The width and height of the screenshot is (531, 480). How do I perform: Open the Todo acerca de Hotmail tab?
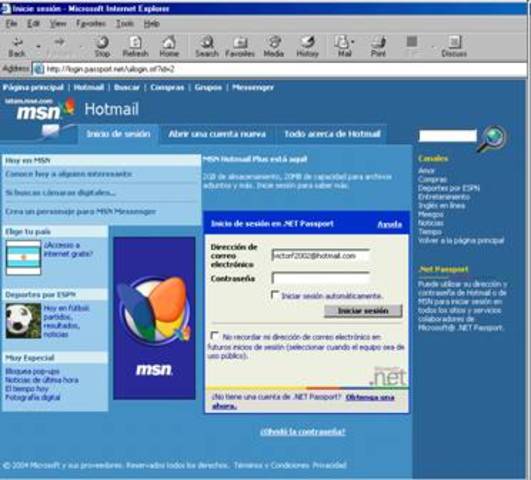[332, 134]
